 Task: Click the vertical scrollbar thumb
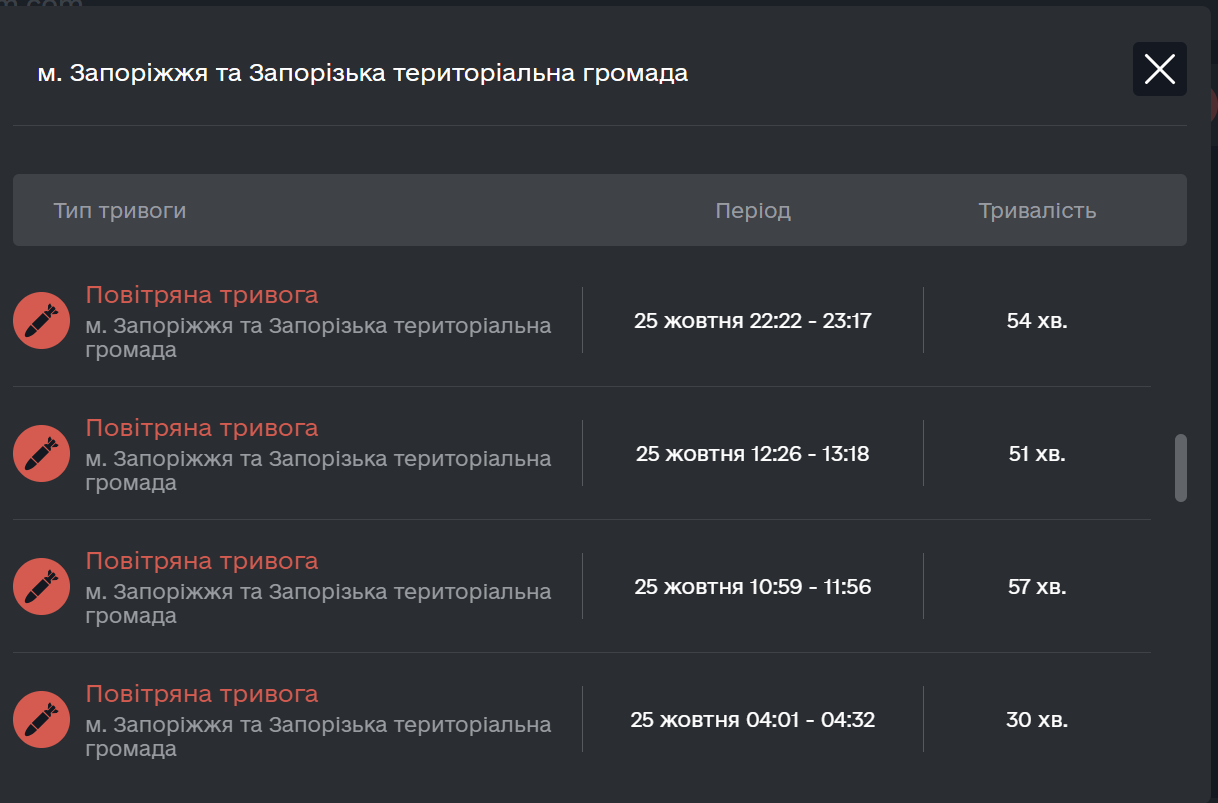tap(1181, 467)
